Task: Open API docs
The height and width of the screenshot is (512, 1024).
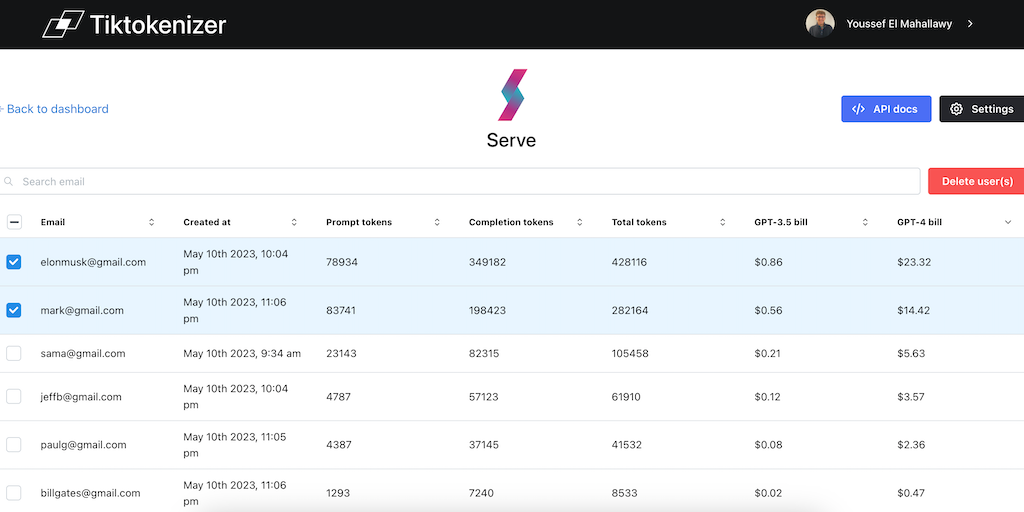Action: coord(886,109)
